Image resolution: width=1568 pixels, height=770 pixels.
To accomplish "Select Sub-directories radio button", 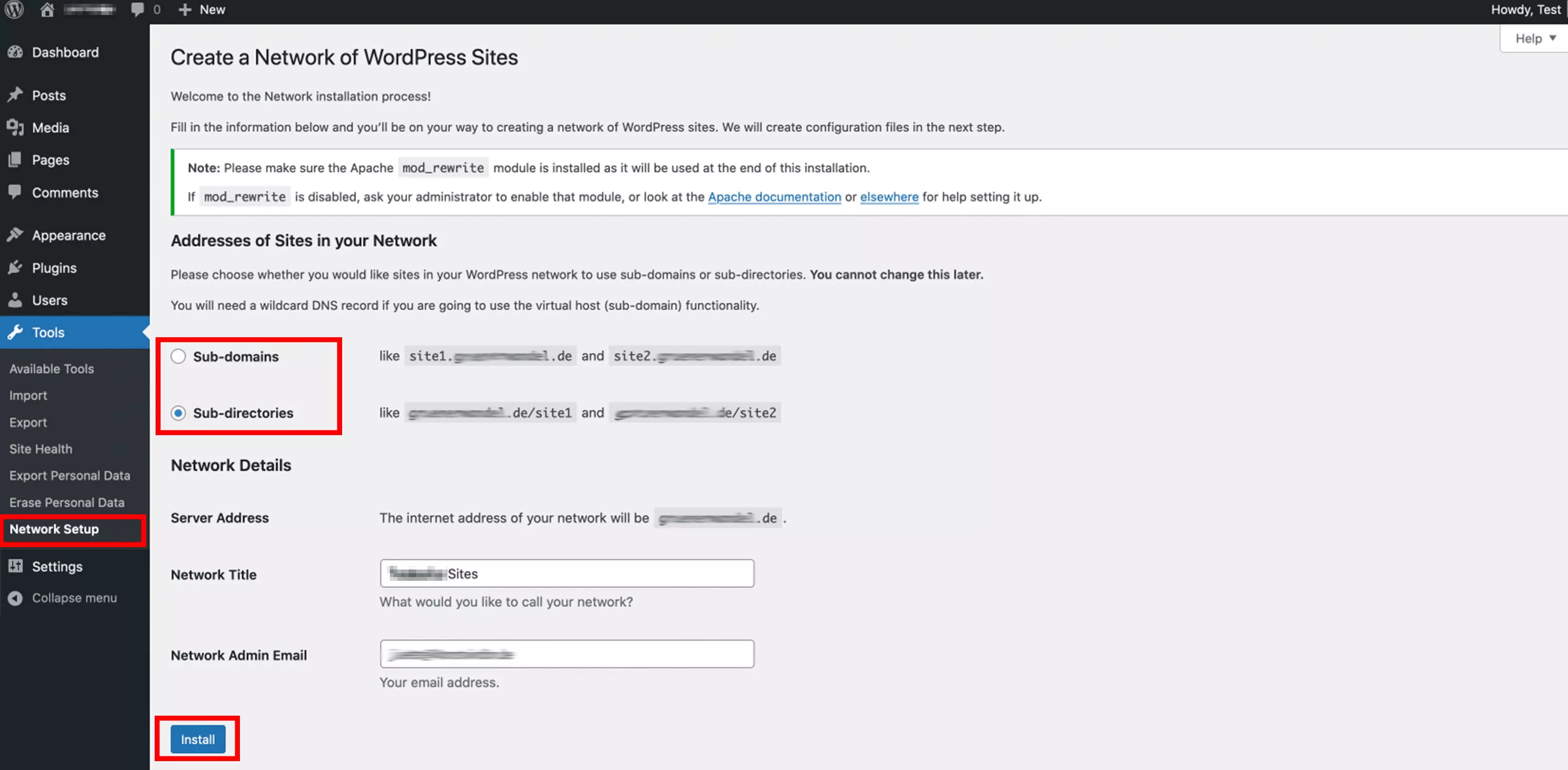I will click(178, 413).
